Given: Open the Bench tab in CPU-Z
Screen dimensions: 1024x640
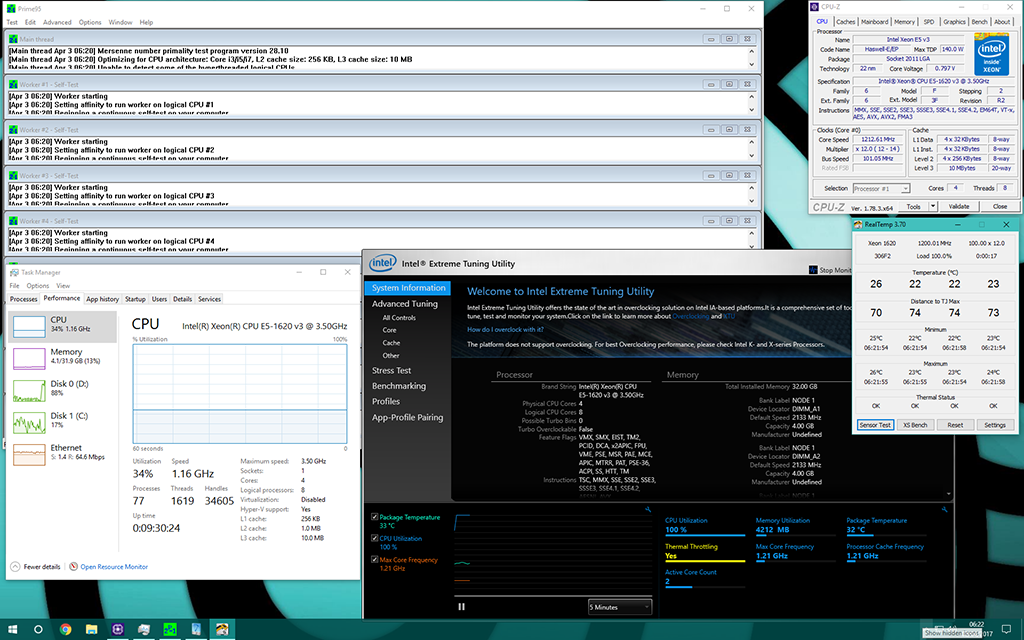Looking at the screenshot, I should pyautogui.click(x=980, y=22).
